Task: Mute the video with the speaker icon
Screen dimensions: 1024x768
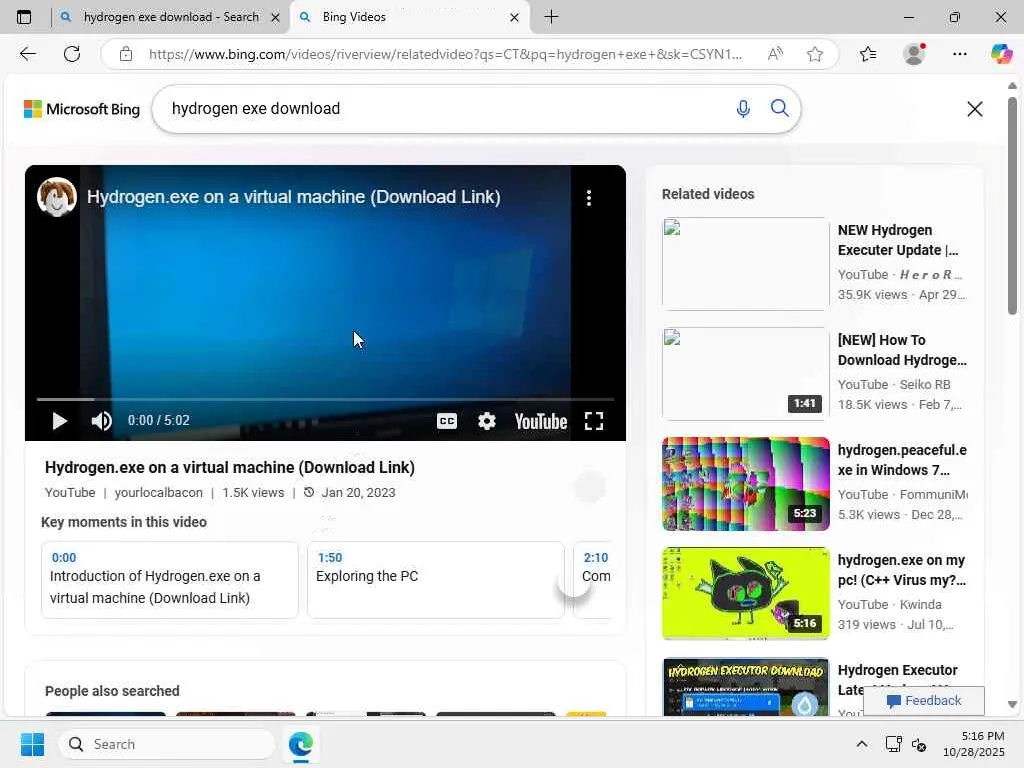Action: (101, 421)
